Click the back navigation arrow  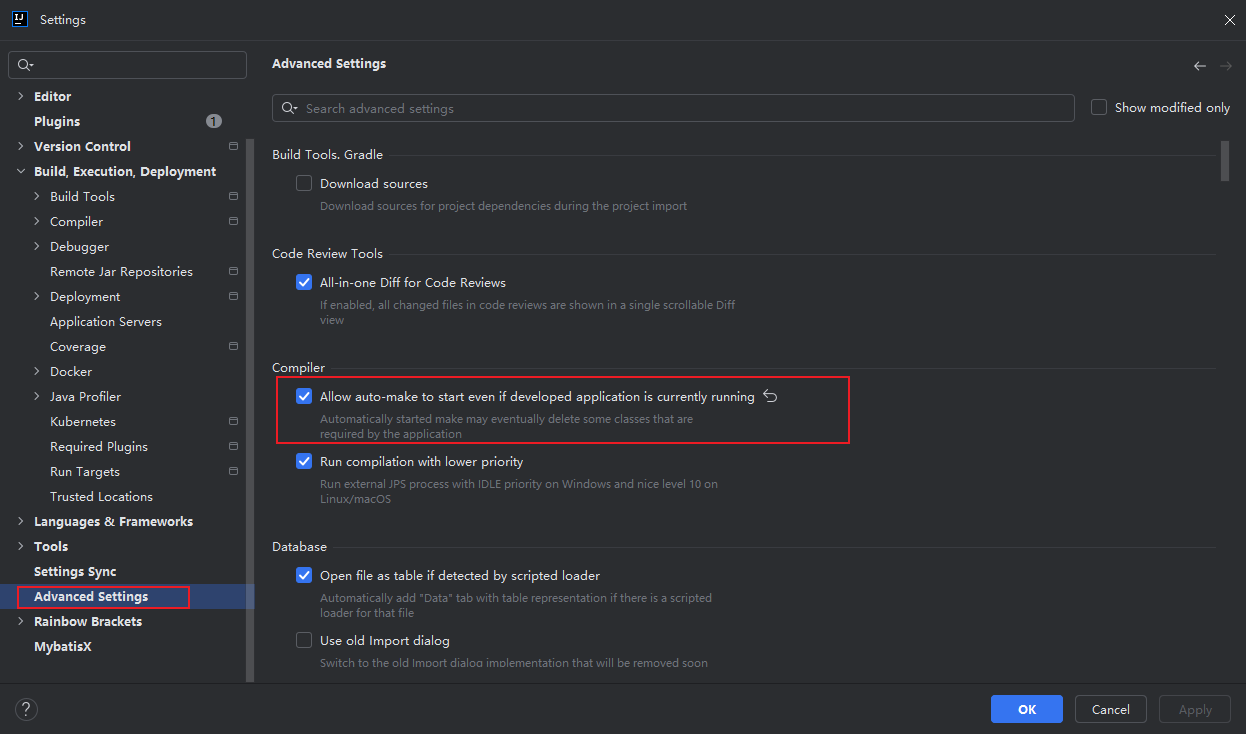(x=1200, y=66)
